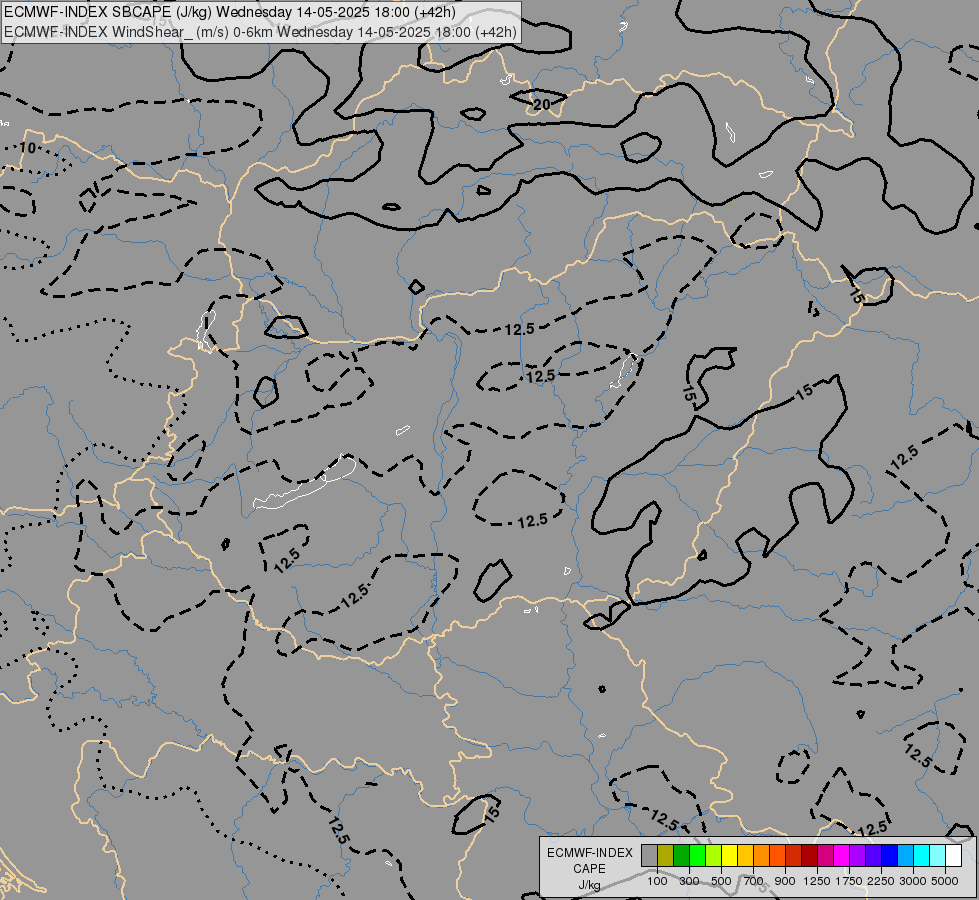979x900 pixels.
Task: Click the 5000 legend tick value
Action: click(x=945, y=881)
